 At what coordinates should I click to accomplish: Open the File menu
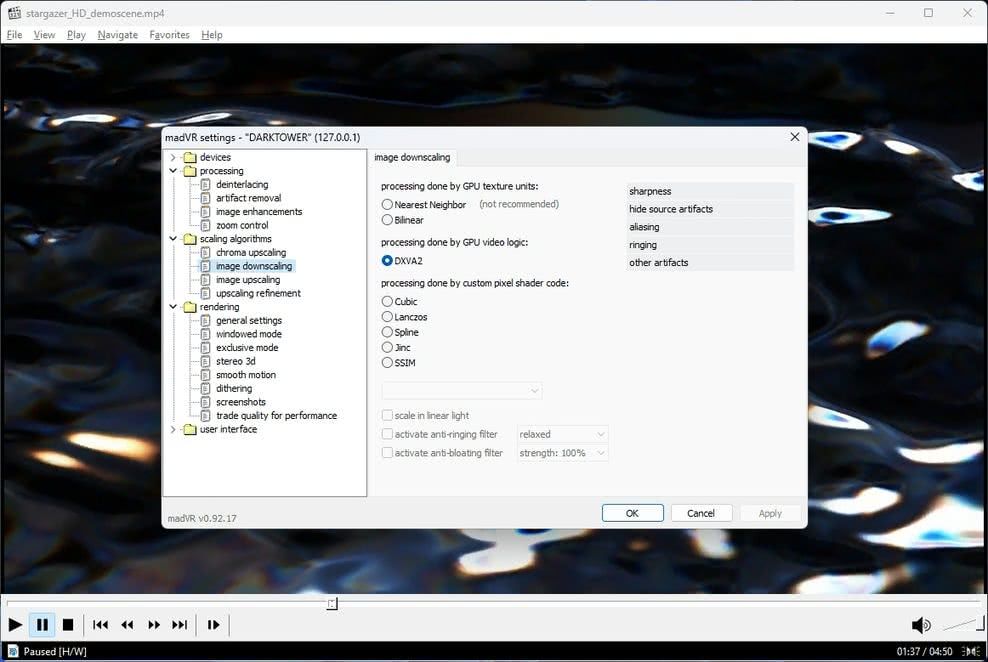coord(14,35)
